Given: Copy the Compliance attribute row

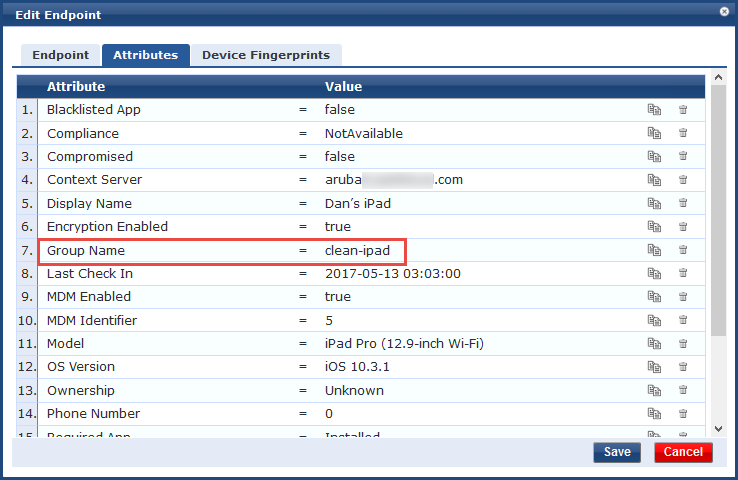Looking at the screenshot, I should pos(654,133).
